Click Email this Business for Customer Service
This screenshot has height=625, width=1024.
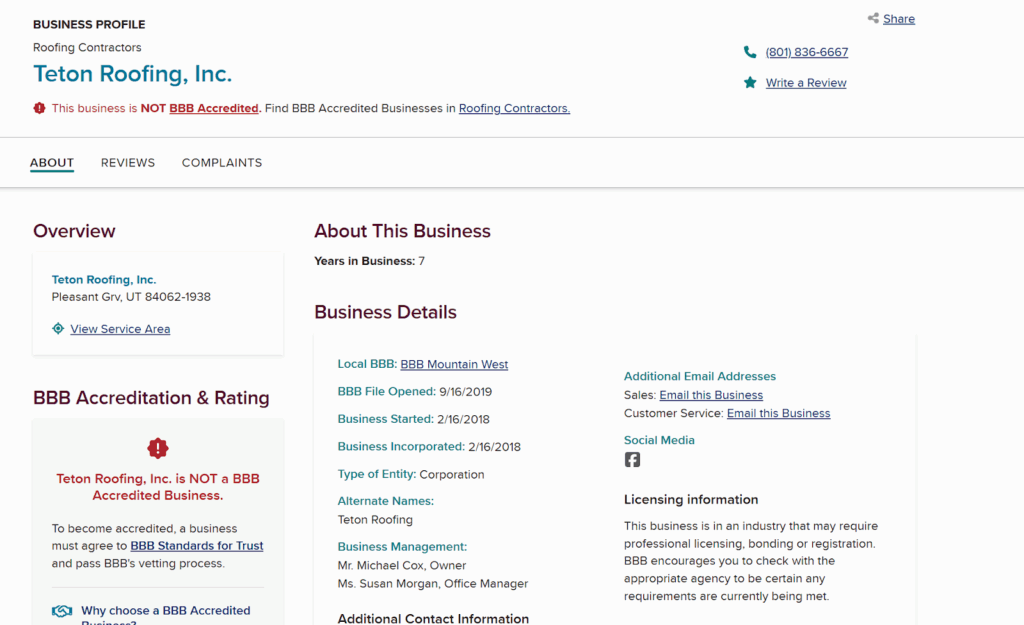pyautogui.click(x=778, y=413)
